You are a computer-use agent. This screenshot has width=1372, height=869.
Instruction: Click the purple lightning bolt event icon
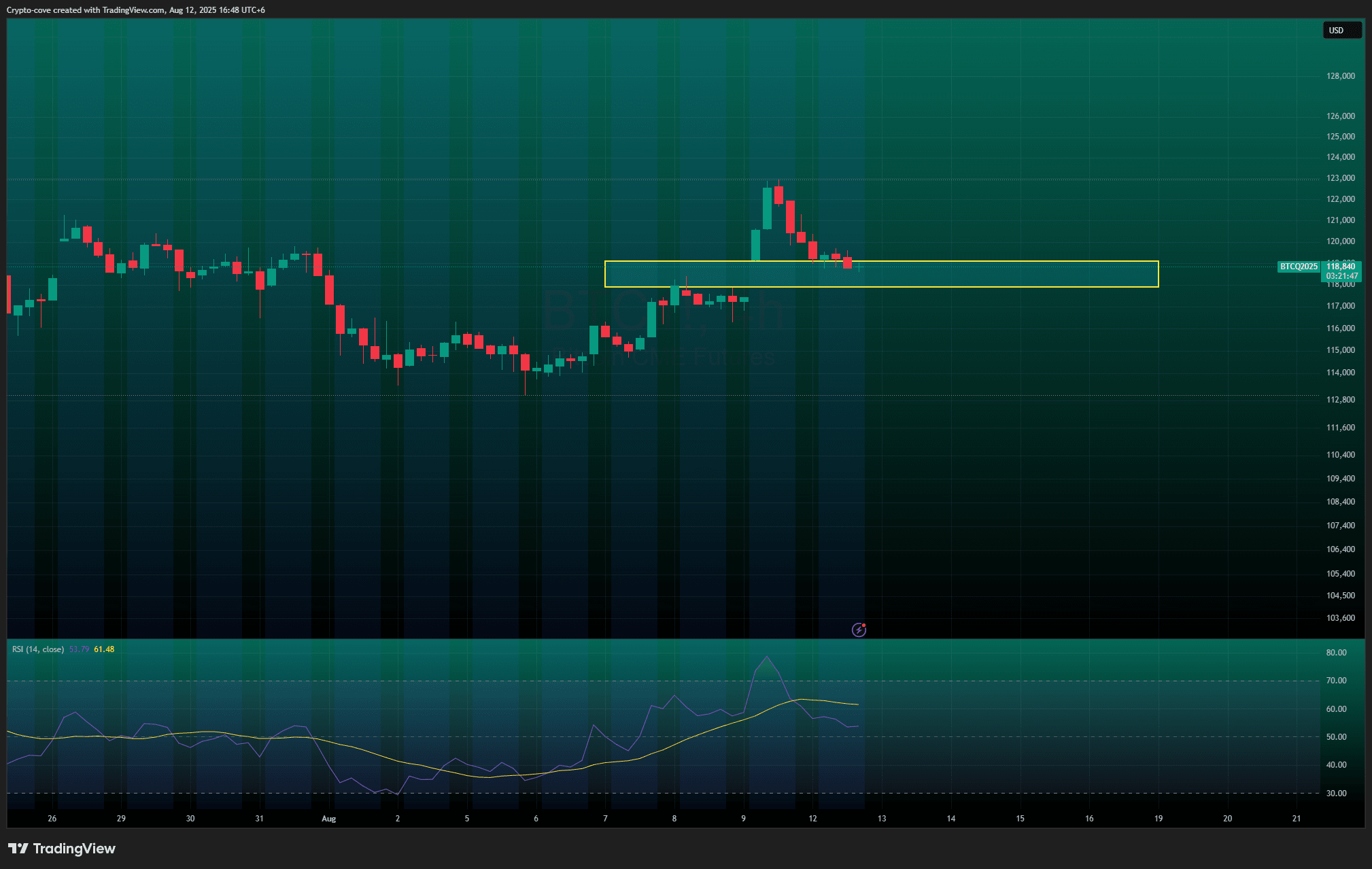pyautogui.click(x=859, y=630)
